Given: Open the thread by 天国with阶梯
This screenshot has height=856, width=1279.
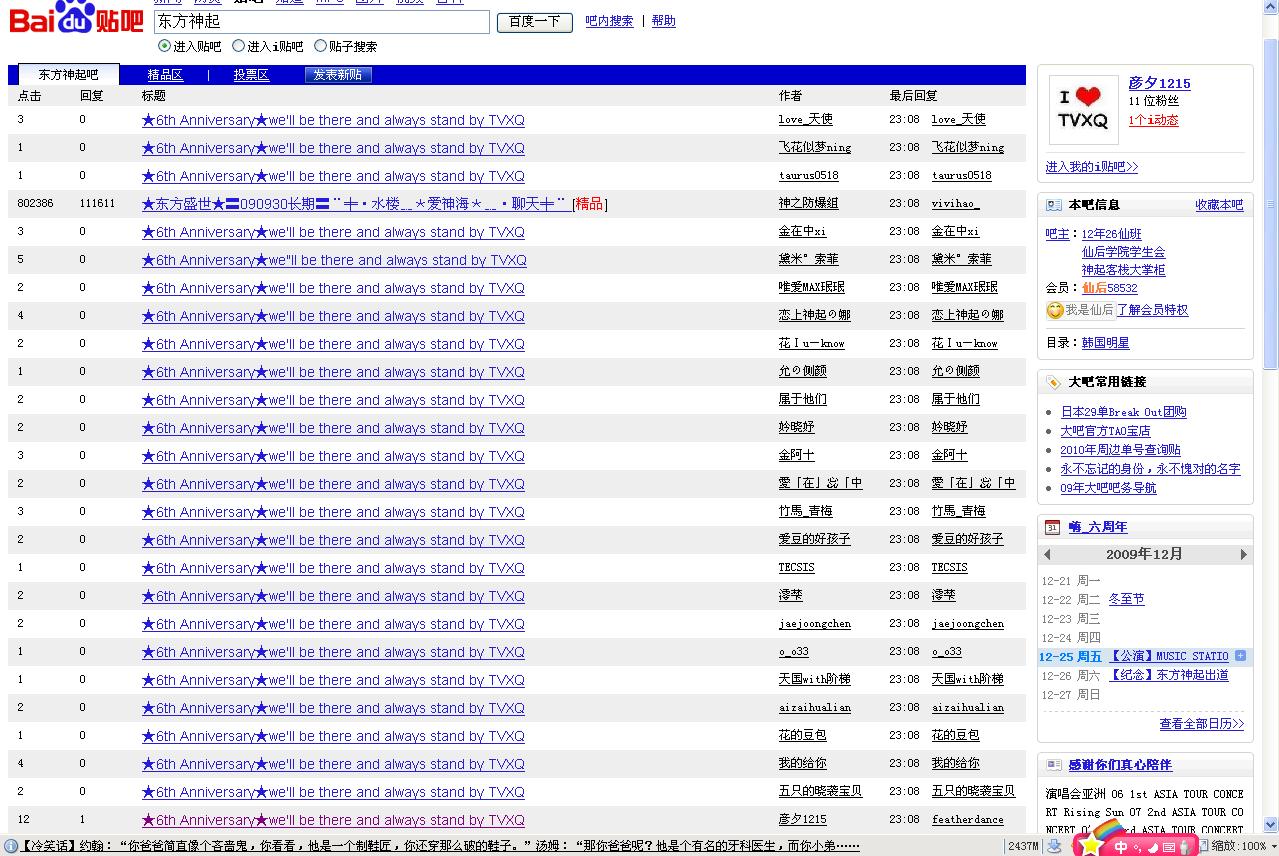Looking at the screenshot, I should coord(333,680).
